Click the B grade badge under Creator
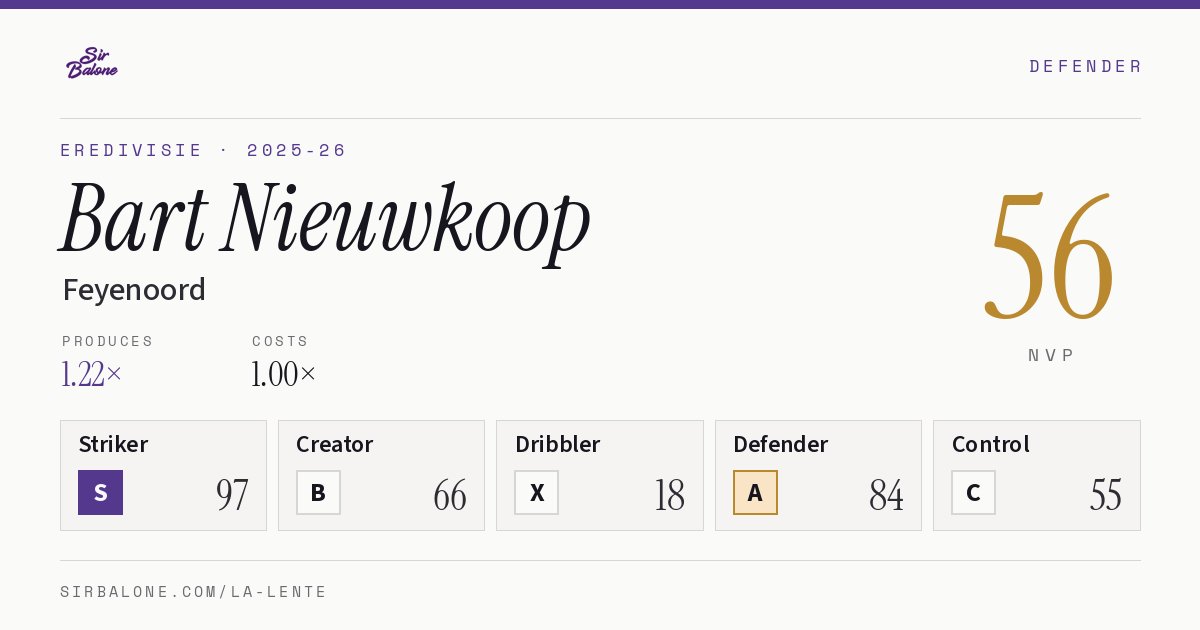This screenshot has width=1200, height=630. [x=318, y=492]
